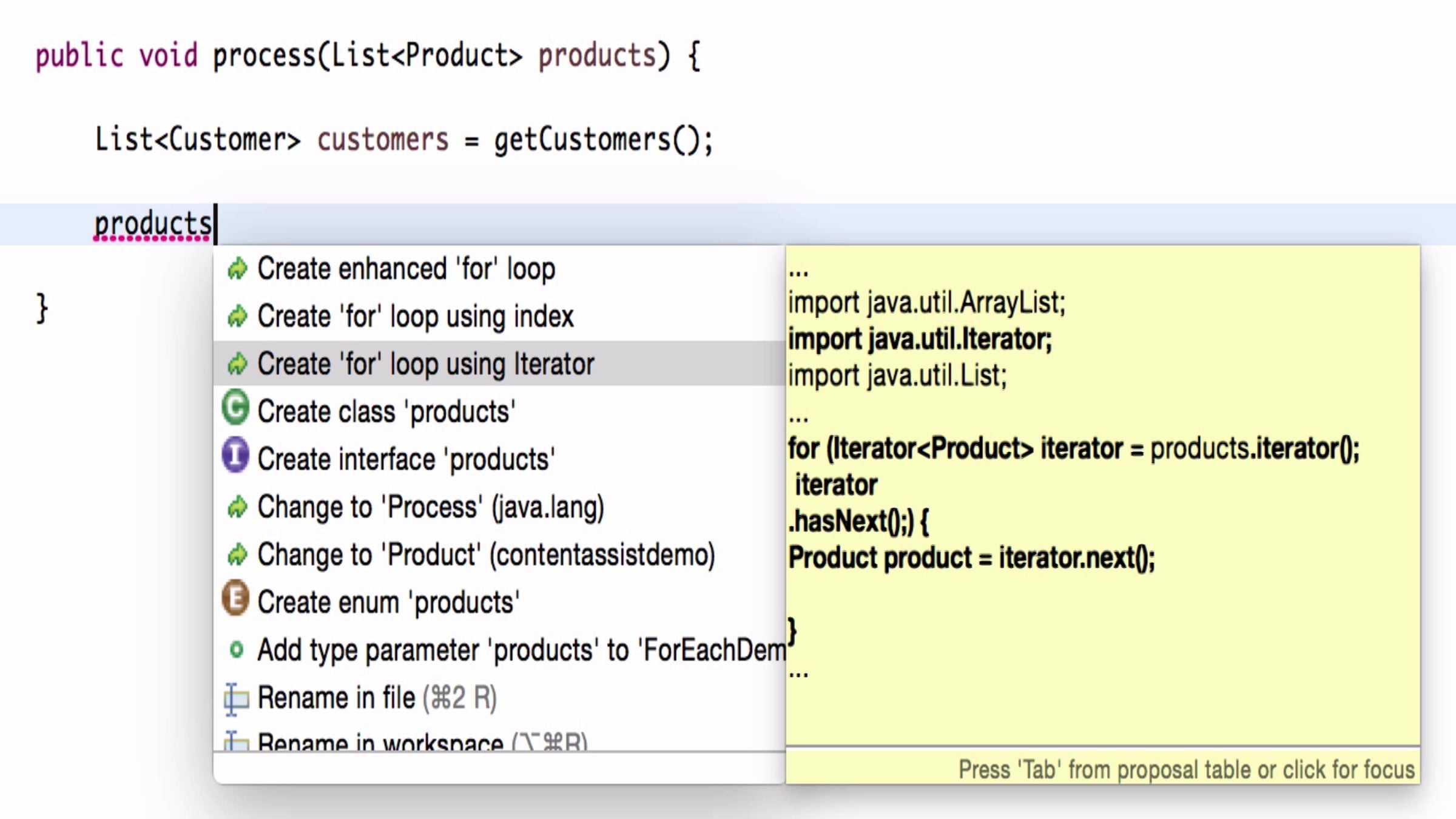Click purple I interface icon for 'products'
The image size is (1456, 819).
point(235,455)
